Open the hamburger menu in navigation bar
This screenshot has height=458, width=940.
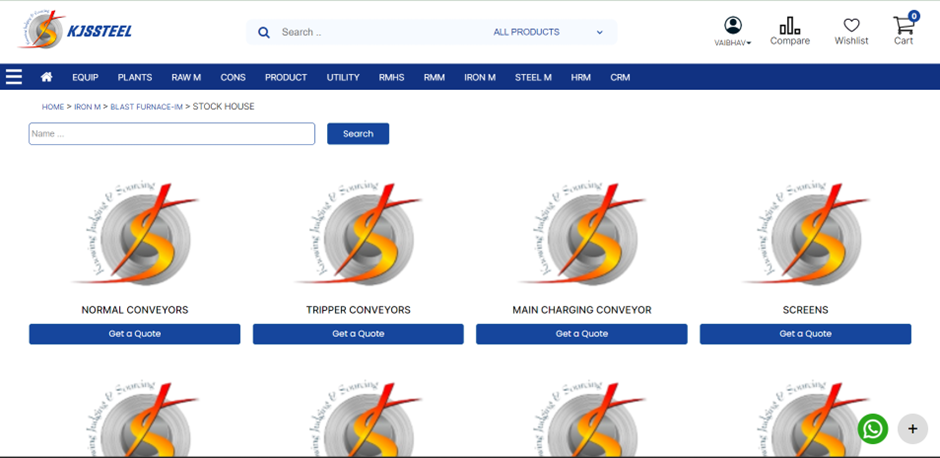[14, 77]
